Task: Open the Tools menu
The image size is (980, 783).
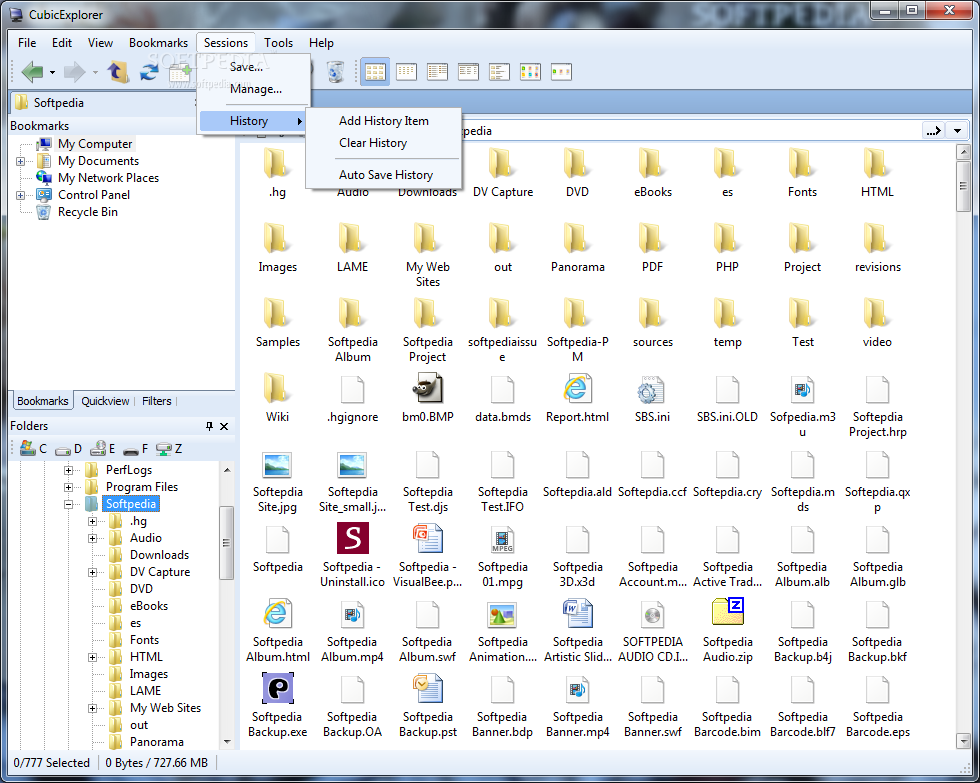Action: point(278,42)
